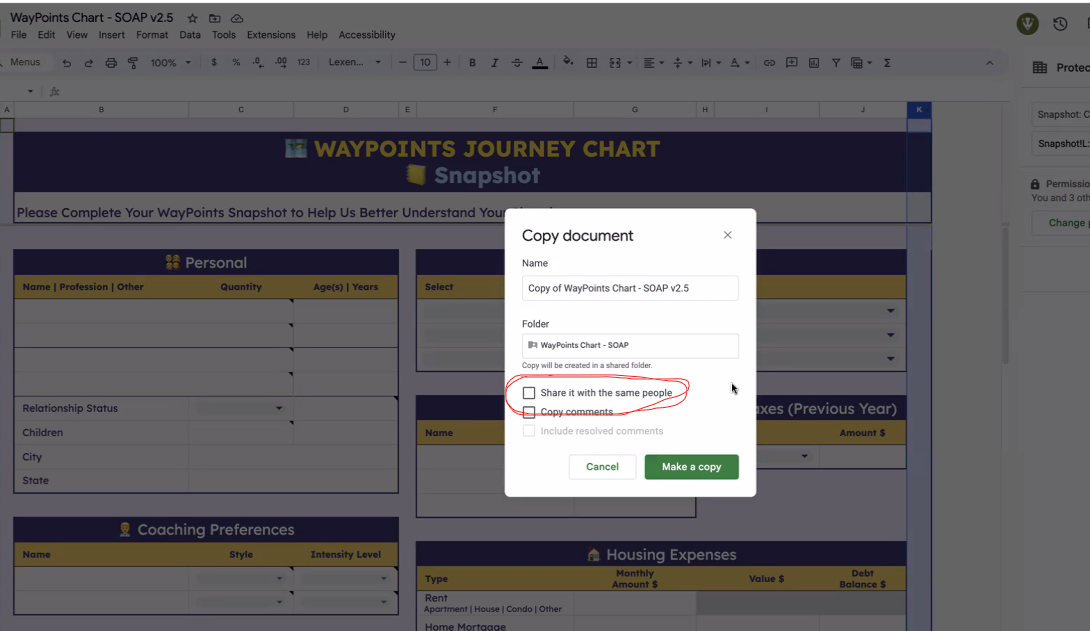Expand the Relationship Status dropdown
The width and height of the screenshot is (1090, 631).
pyautogui.click(x=279, y=408)
